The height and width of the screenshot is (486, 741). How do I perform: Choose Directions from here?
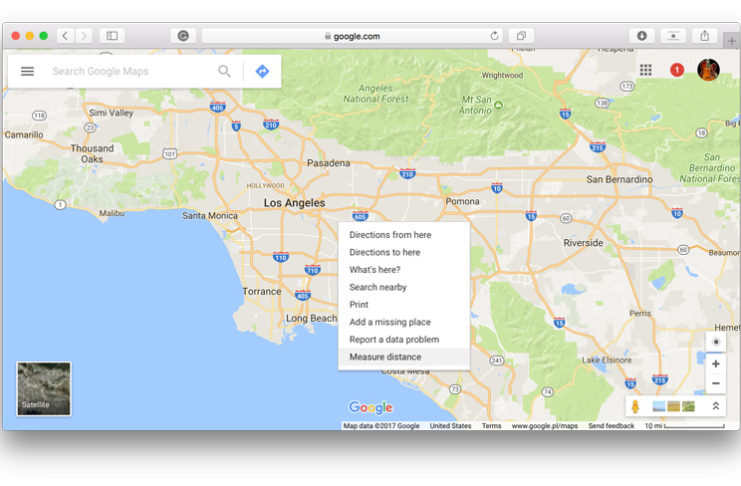pyautogui.click(x=390, y=235)
